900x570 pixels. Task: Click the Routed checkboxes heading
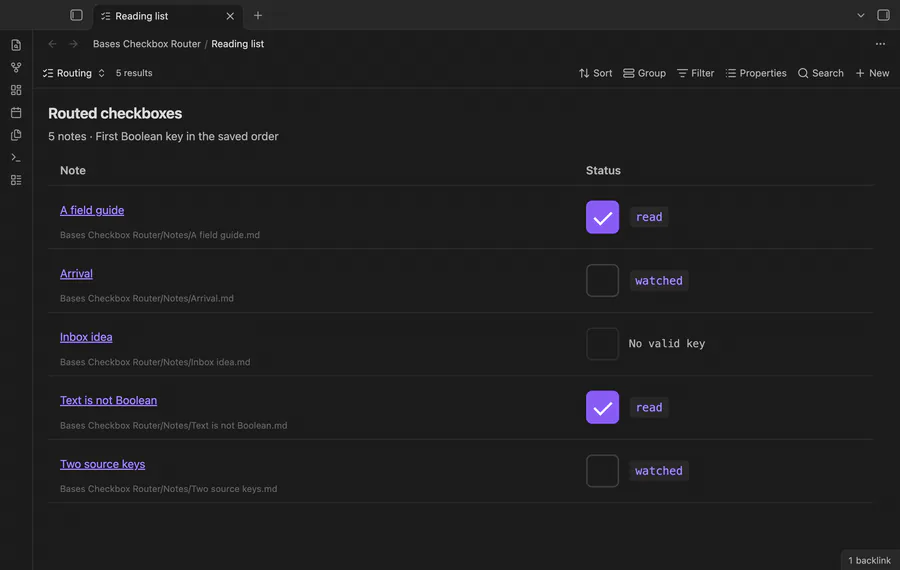coord(115,113)
